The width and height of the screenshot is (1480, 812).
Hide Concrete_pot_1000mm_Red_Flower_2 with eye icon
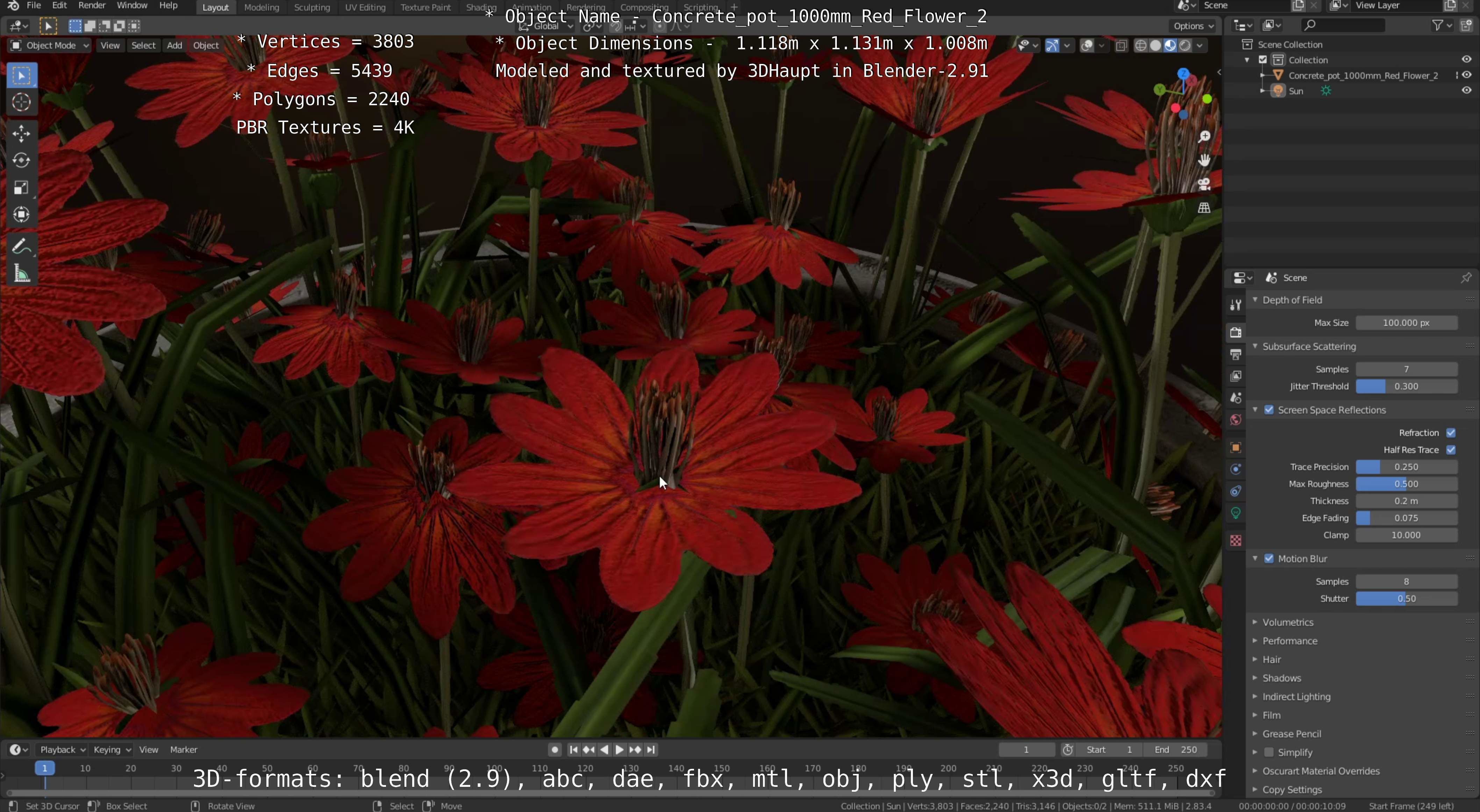coord(1466,75)
